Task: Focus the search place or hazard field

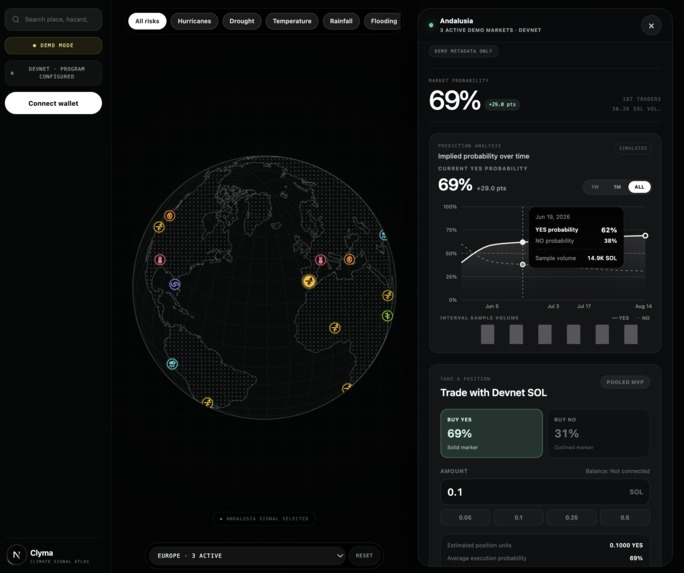Action: click(x=53, y=20)
